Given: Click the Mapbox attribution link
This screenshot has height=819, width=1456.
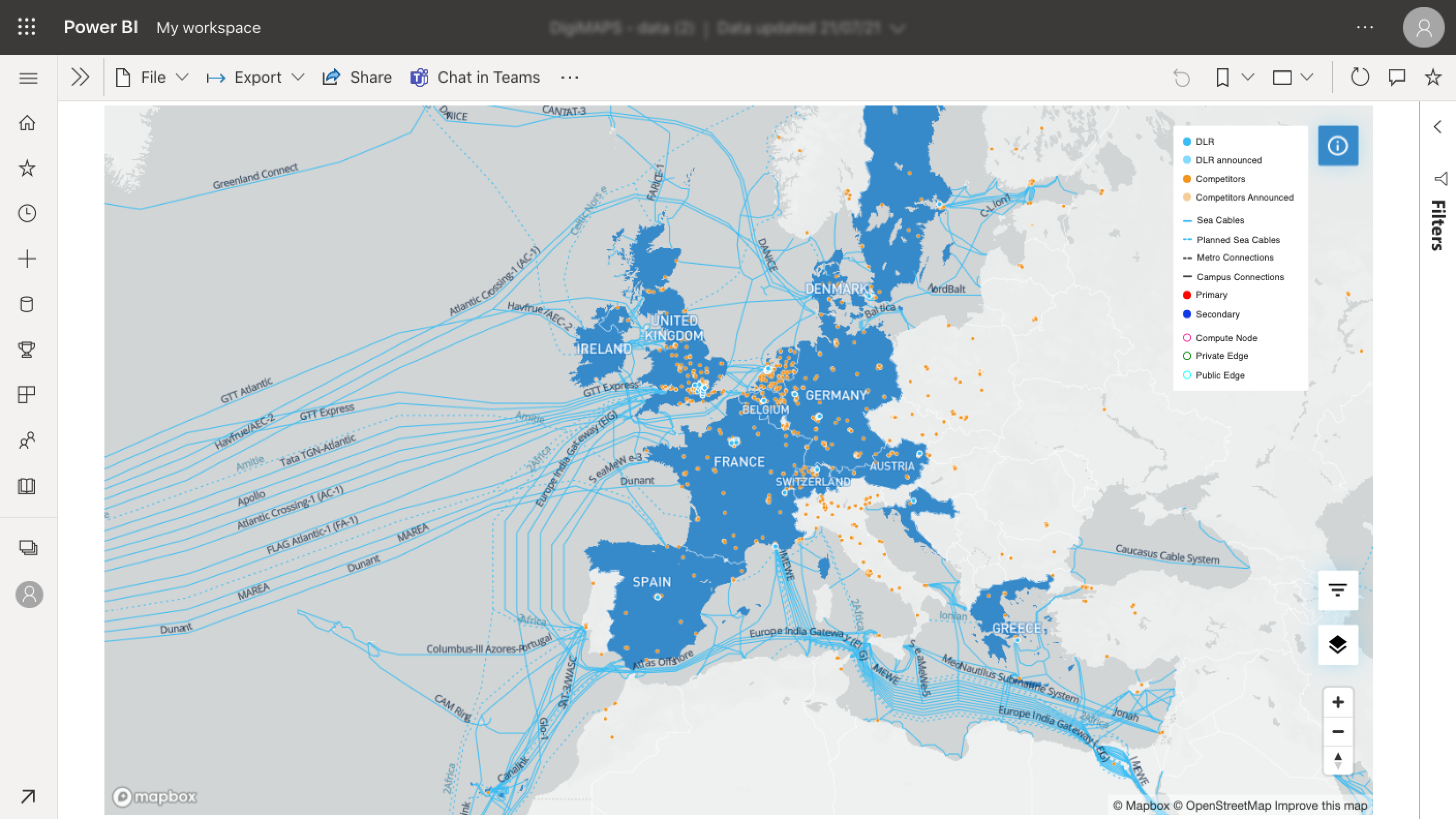Looking at the screenshot, I should click(1141, 806).
